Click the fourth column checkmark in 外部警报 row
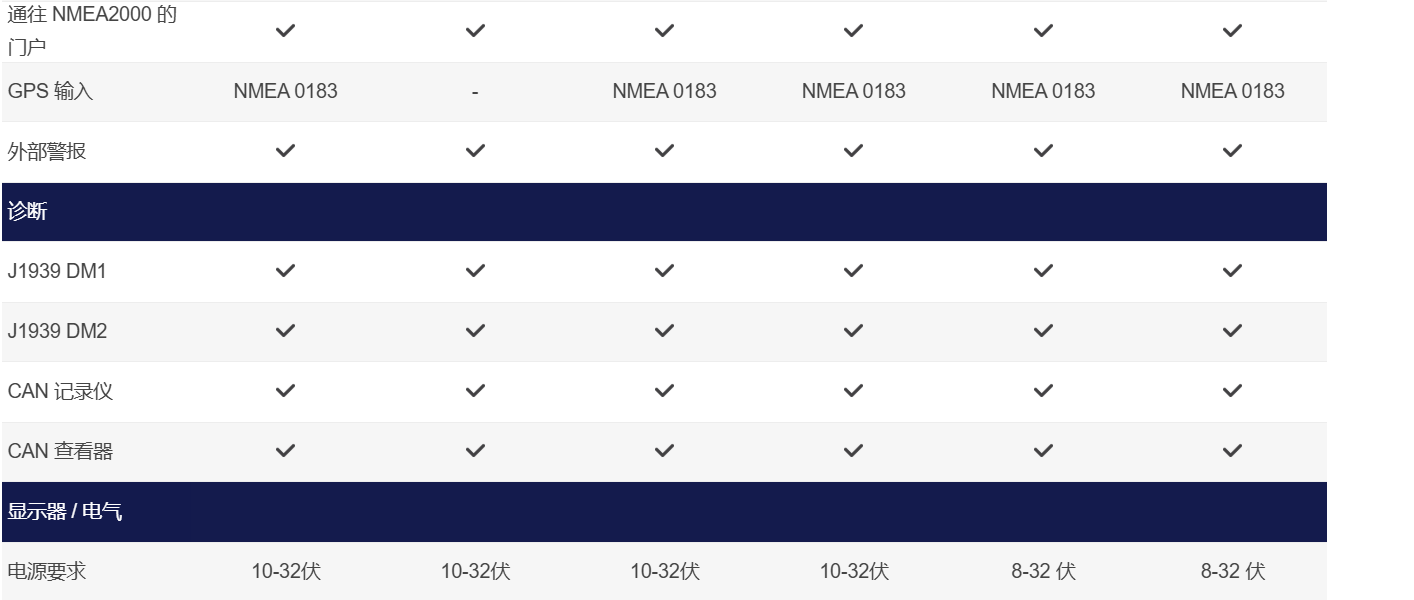This screenshot has width=1414, height=600. [x=853, y=151]
